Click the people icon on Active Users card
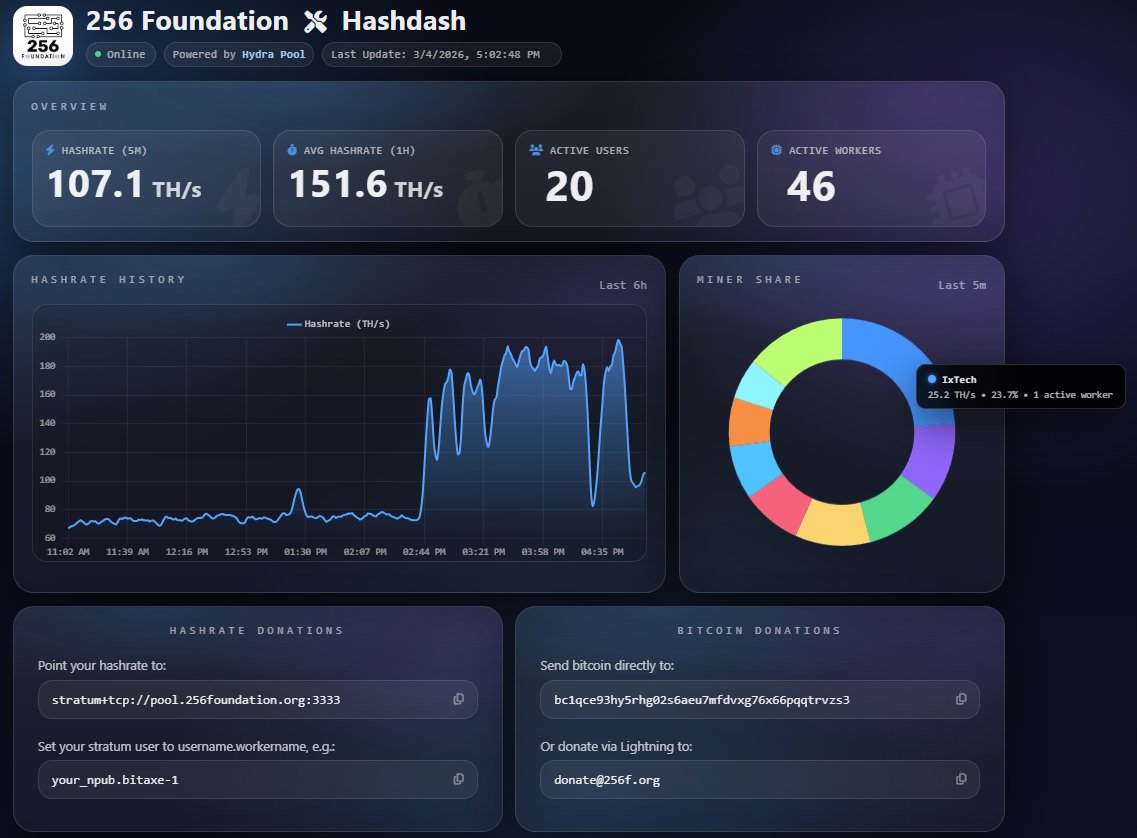This screenshot has width=1137, height=838. pyautogui.click(x=538, y=150)
